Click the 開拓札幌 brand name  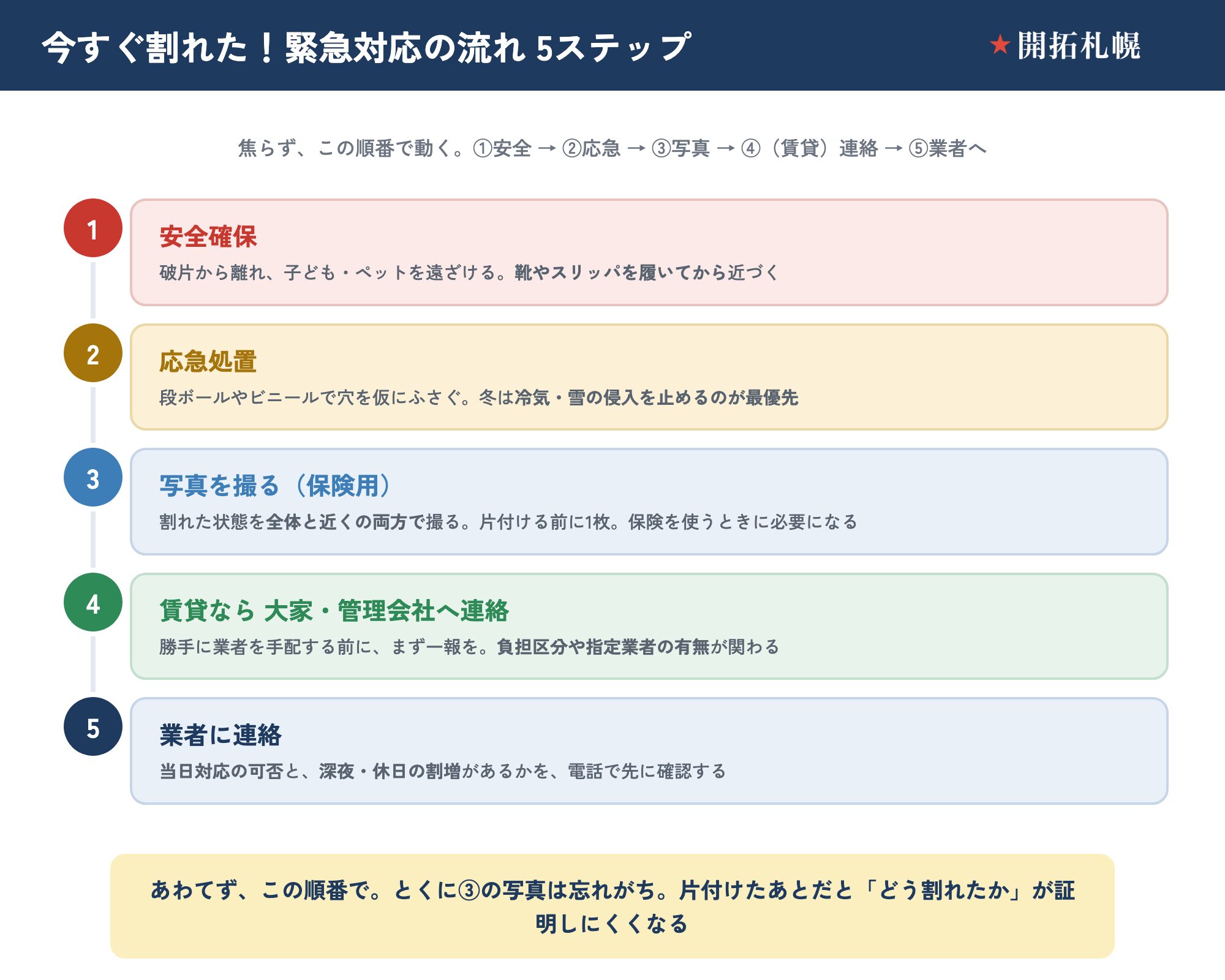[1079, 45]
